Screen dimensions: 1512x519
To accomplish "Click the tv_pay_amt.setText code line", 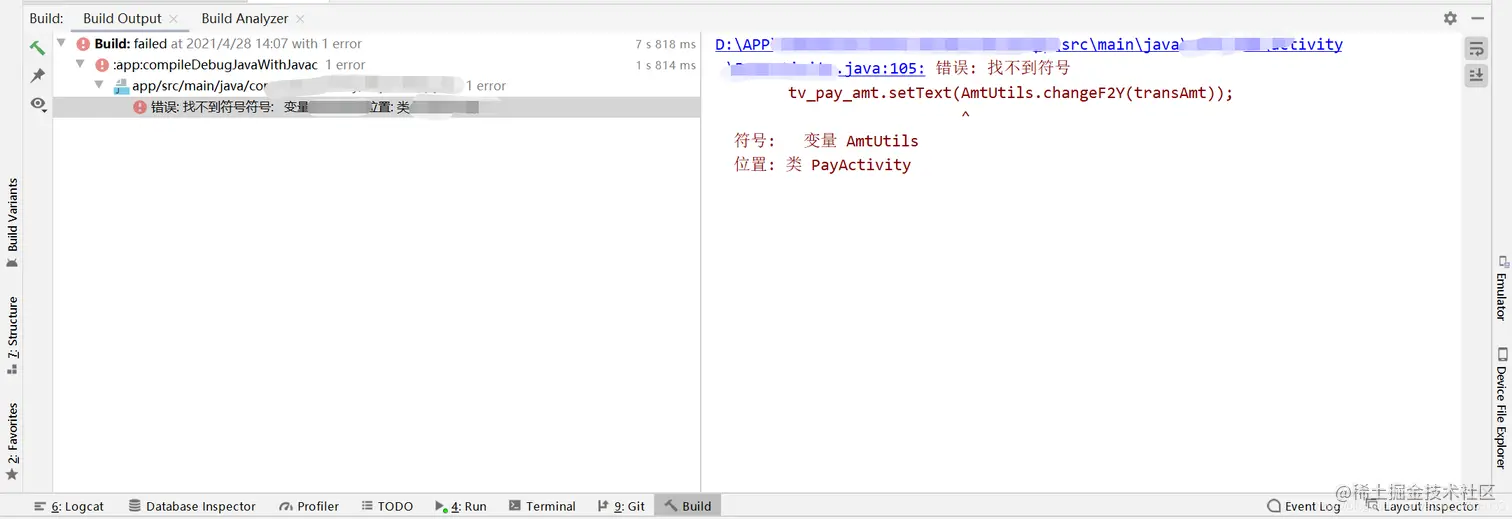I will point(1010,92).
